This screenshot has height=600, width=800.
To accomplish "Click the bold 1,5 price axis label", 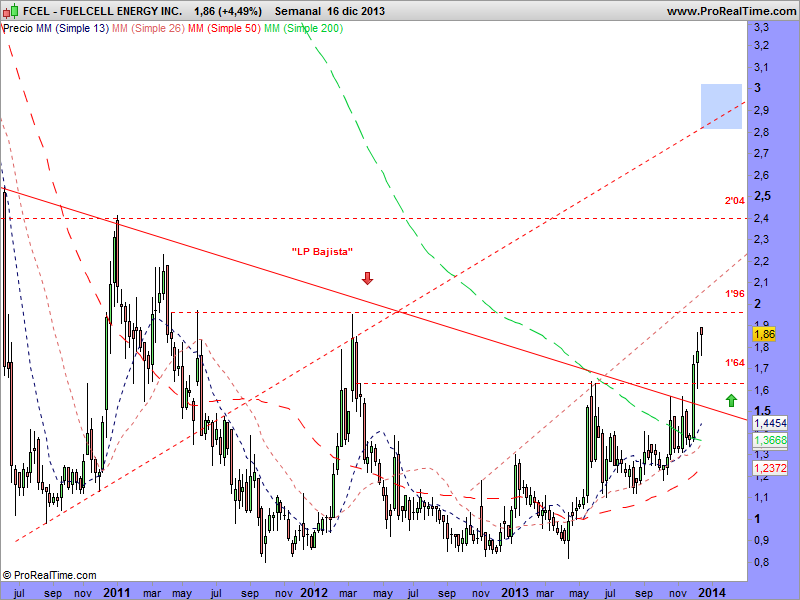I will (x=762, y=411).
